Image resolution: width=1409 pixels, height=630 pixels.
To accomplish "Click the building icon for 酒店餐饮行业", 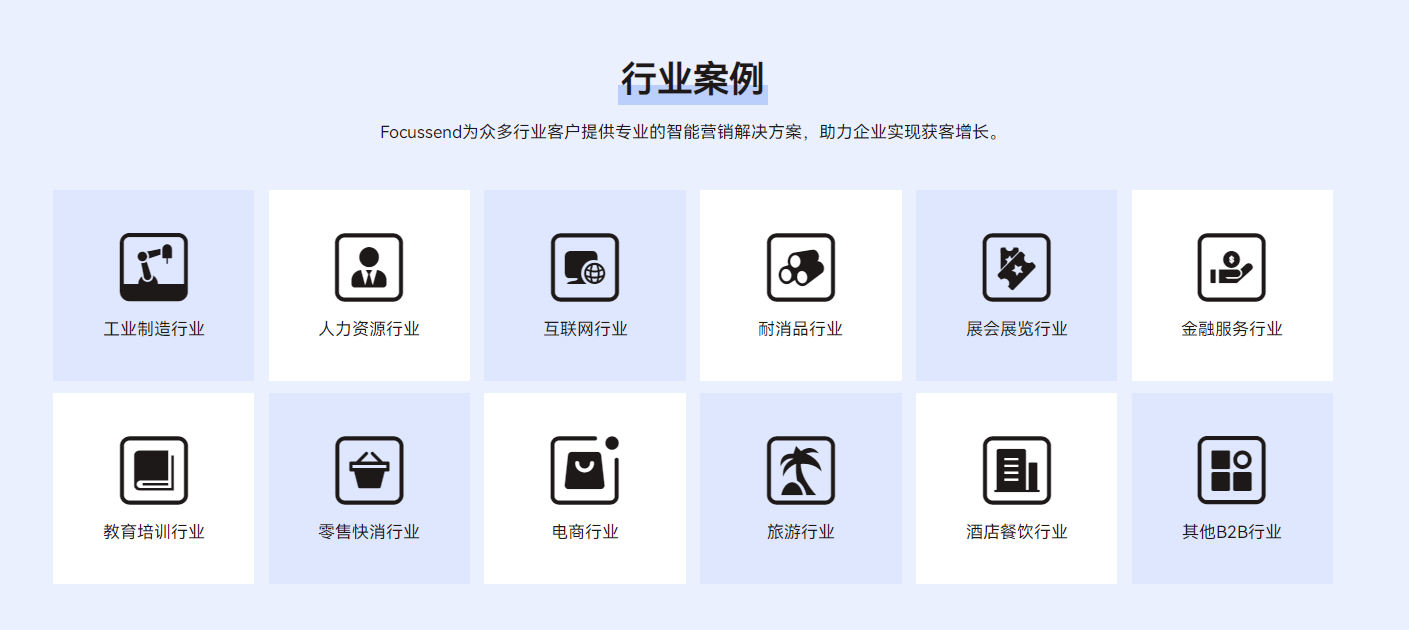I will point(1016,470).
